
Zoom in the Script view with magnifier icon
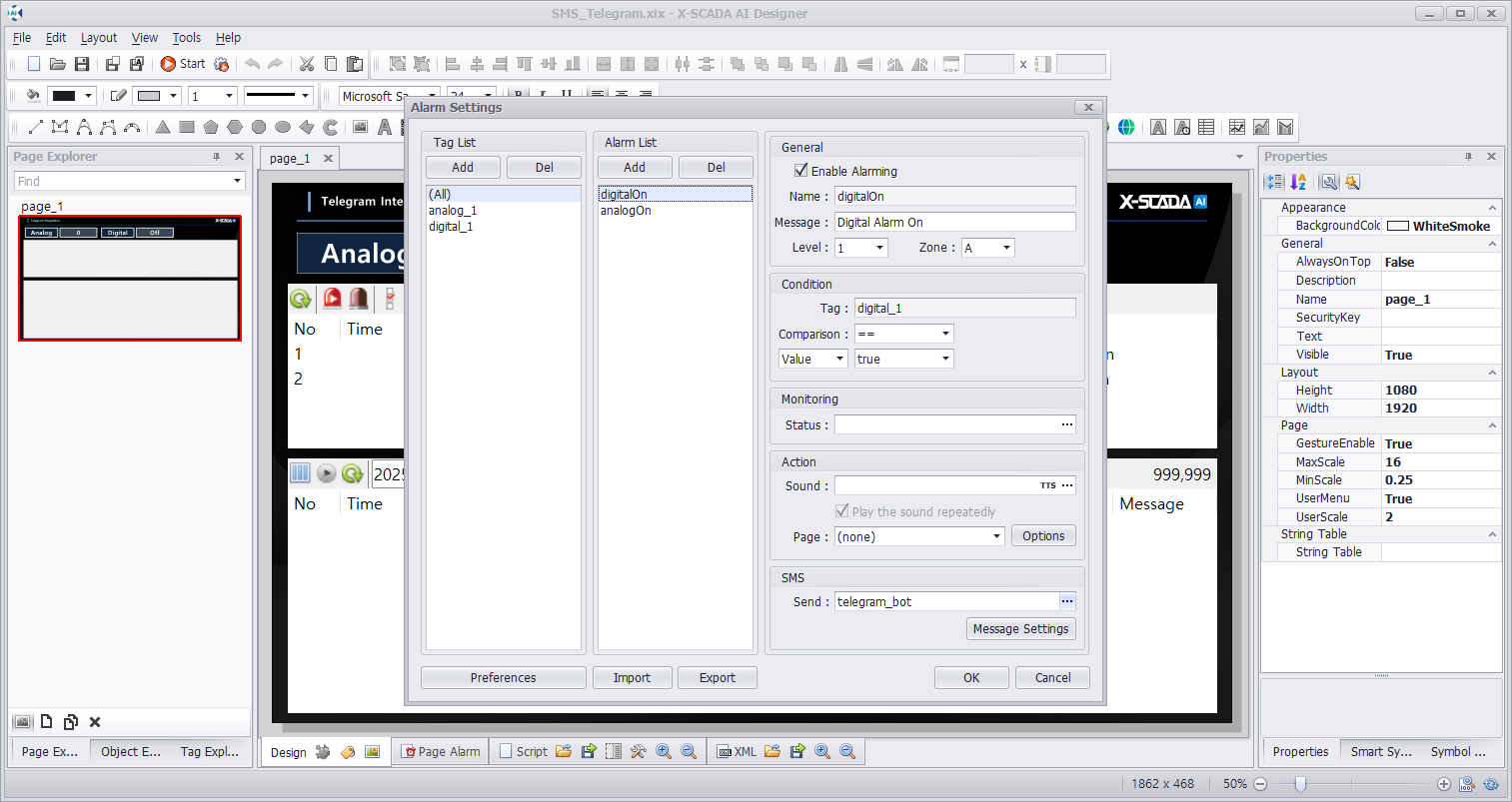(x=664, y=751)
